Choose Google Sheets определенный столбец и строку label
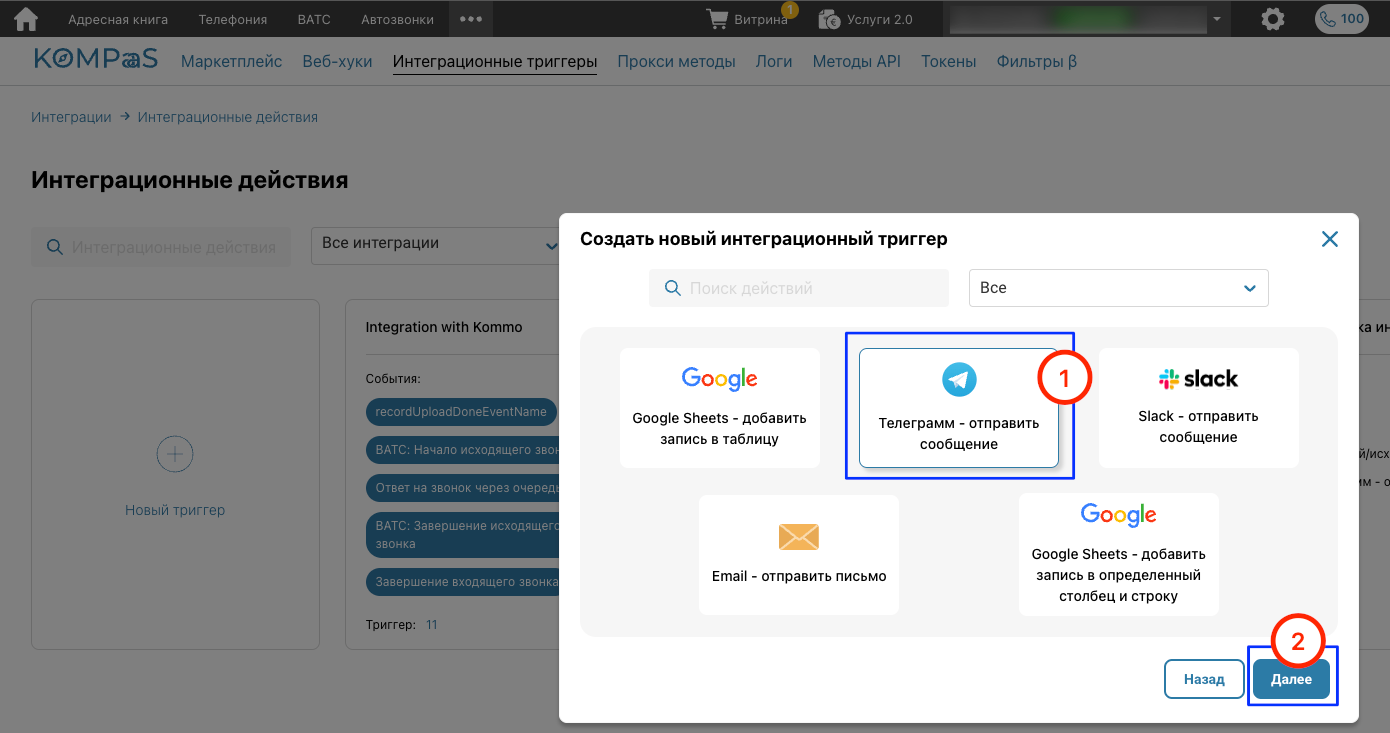 (1118, 575)
